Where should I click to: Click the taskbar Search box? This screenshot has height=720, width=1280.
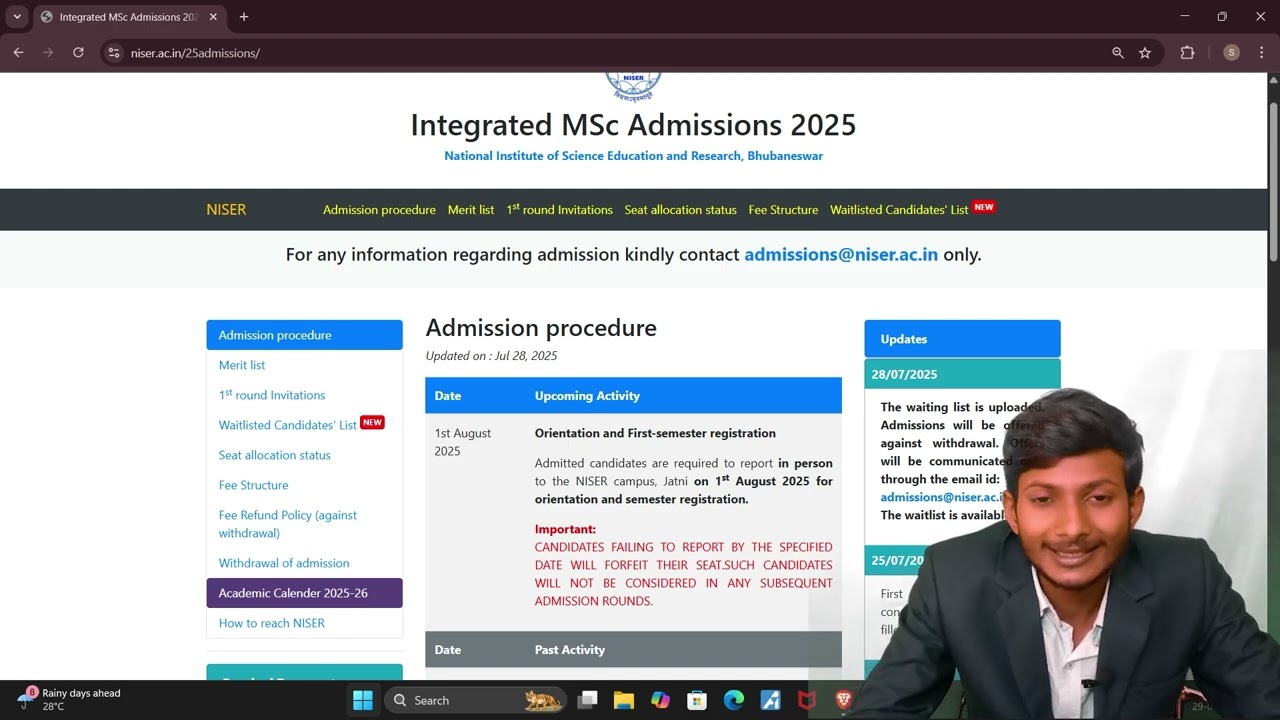(x=476, y=700)
